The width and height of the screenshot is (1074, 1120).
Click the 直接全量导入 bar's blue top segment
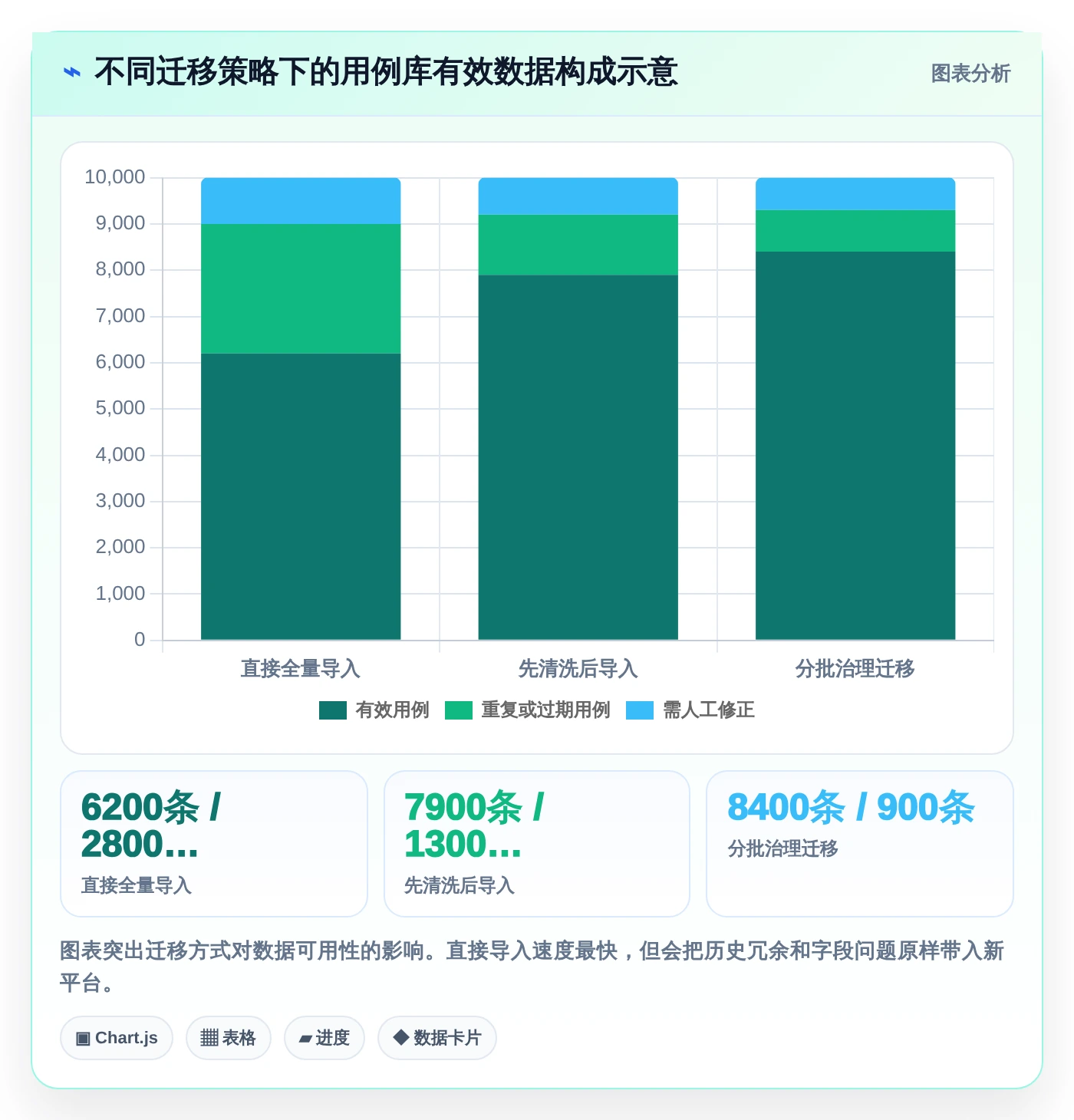[x=301, y=201]
